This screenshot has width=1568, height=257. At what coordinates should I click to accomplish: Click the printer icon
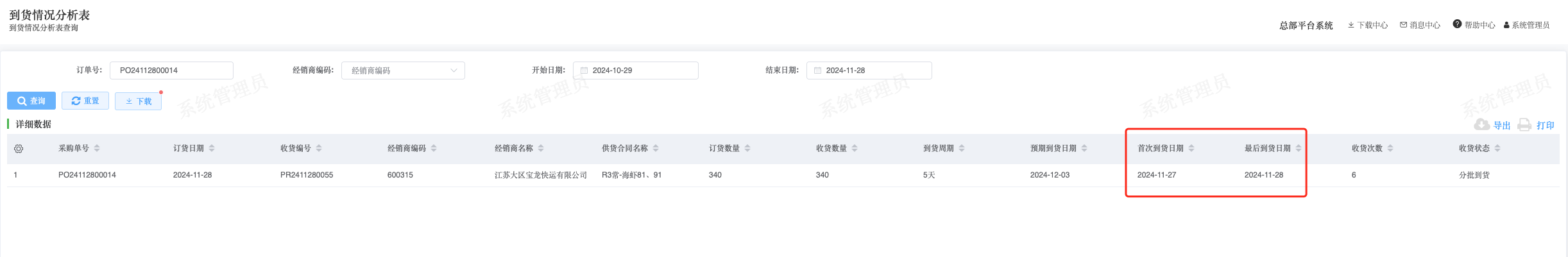[1524, 125]
